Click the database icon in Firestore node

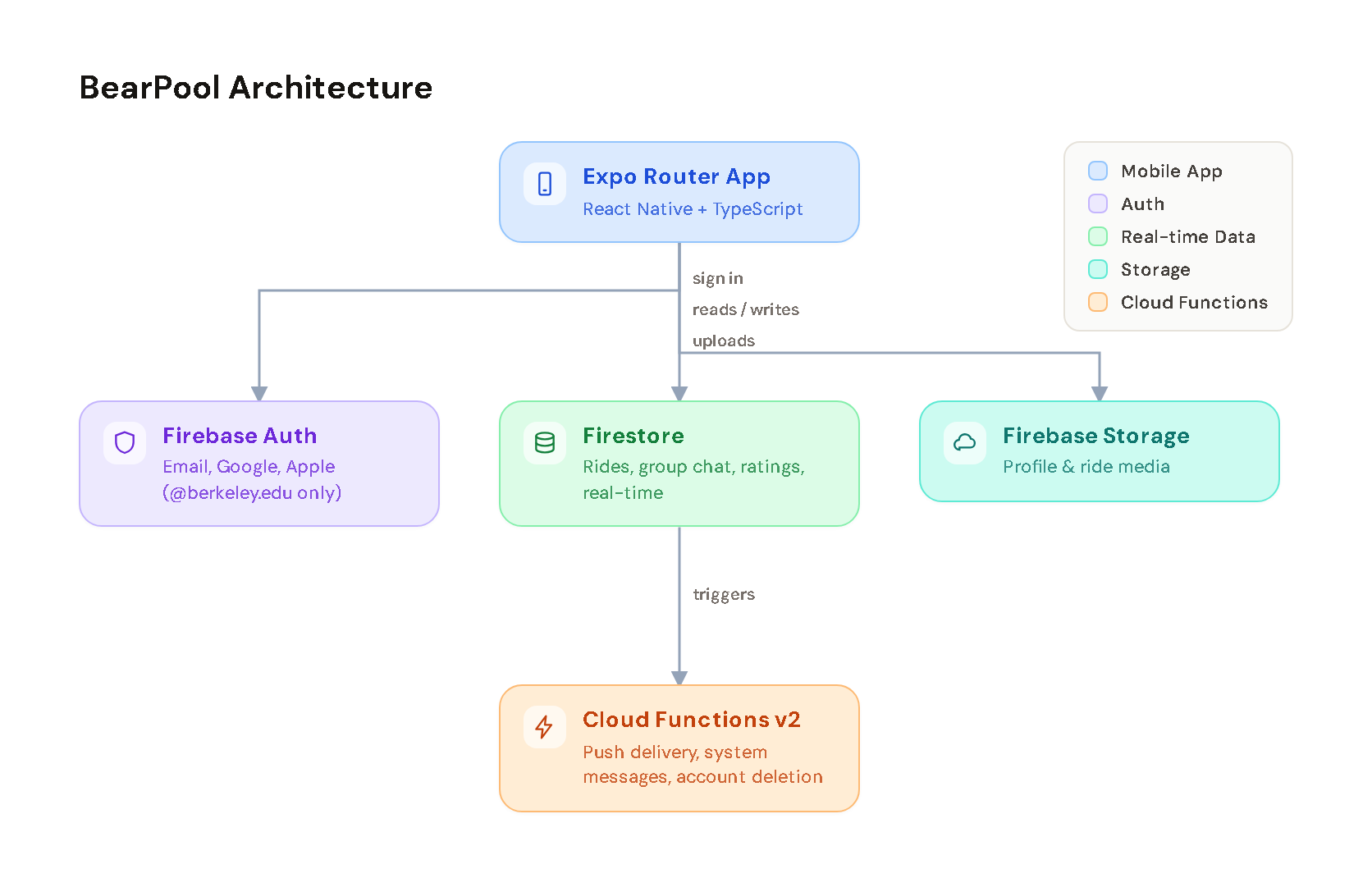point(545,443)
